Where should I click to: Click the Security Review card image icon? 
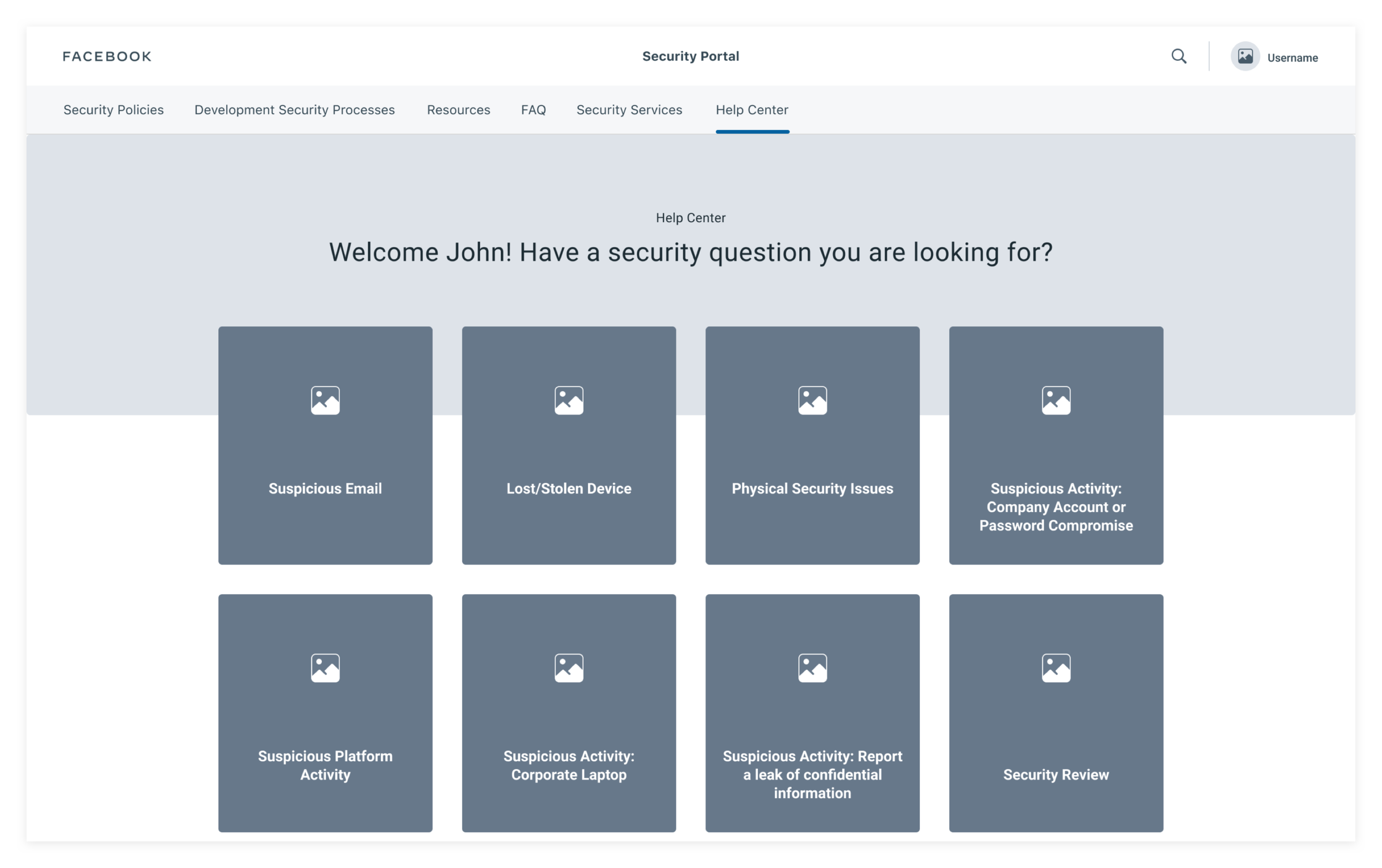pos(1056,668)
